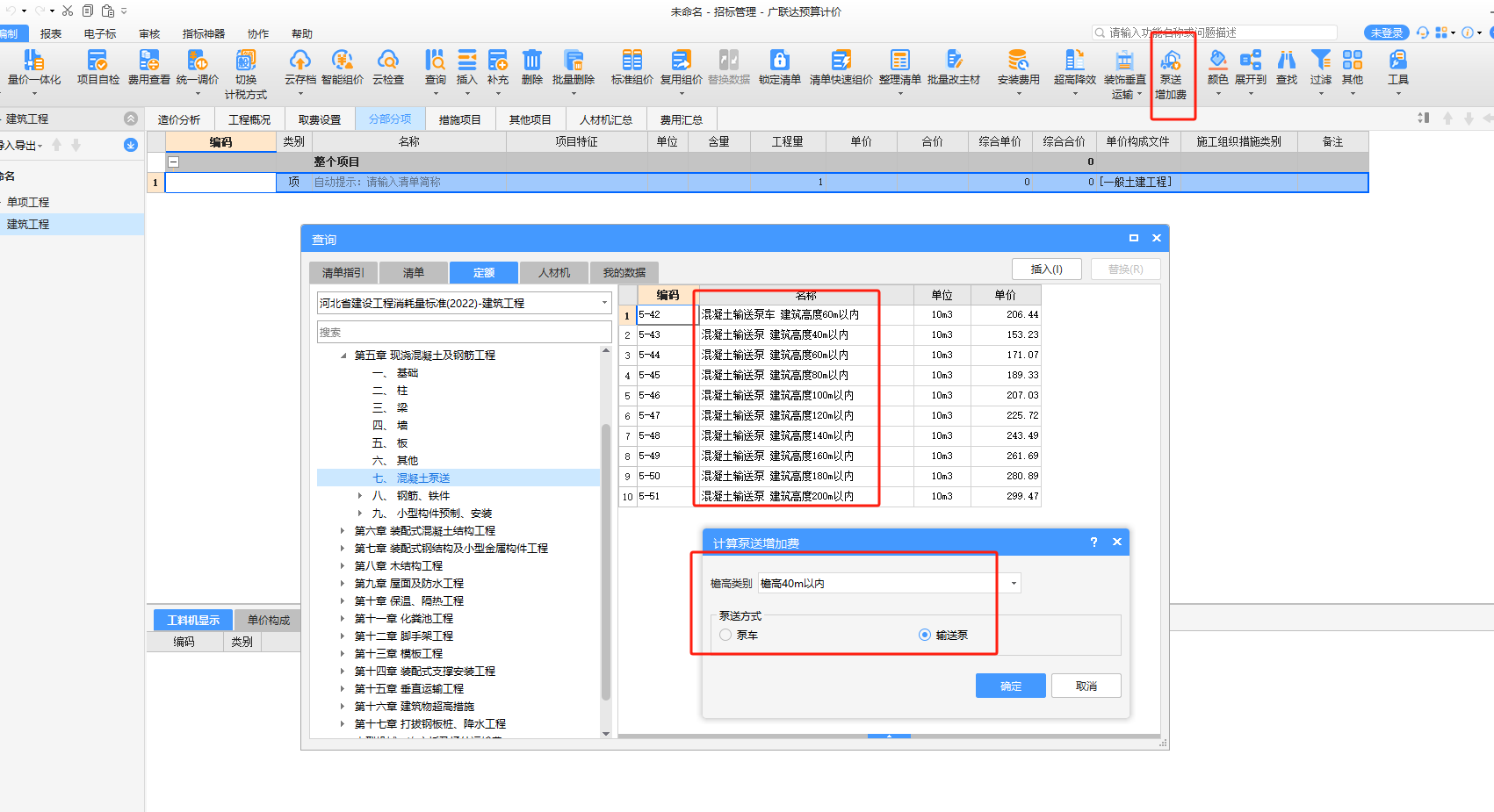This screenshot has height=812, width=1494.
Task: Open 智能组价 tool
Action: [x=343, y=68]
